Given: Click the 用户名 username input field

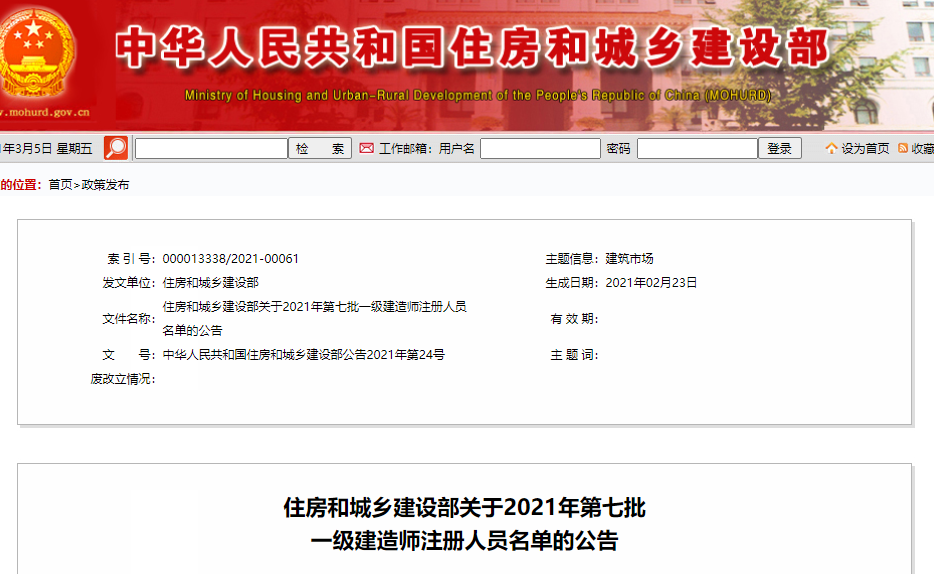Looking at the screenshot, I should click(x=540, y=149).
